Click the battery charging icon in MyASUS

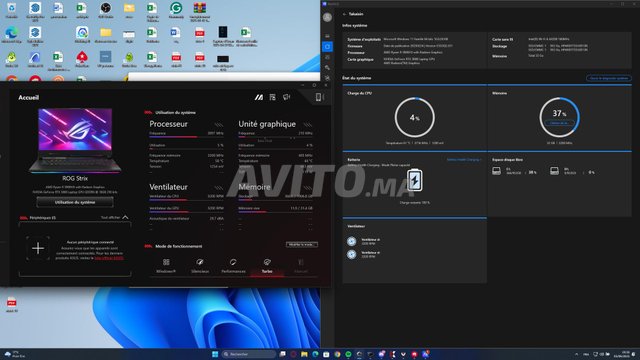(x=415, y=180)
